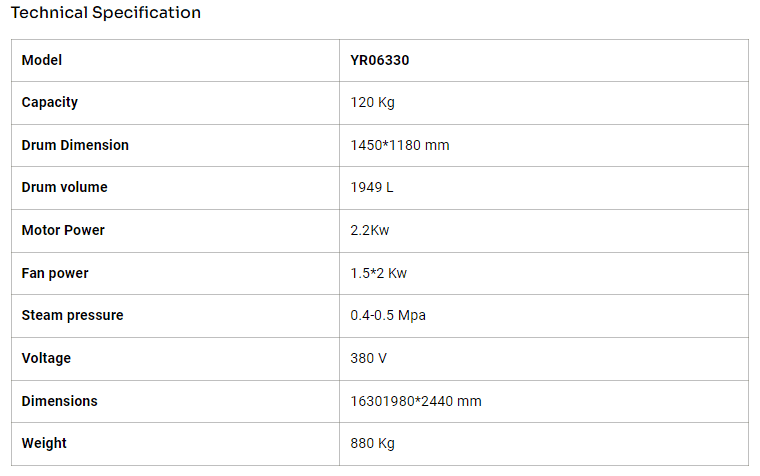Click the Drum Dimension label
The image size is (760, 476).
[x=75, y=145]
